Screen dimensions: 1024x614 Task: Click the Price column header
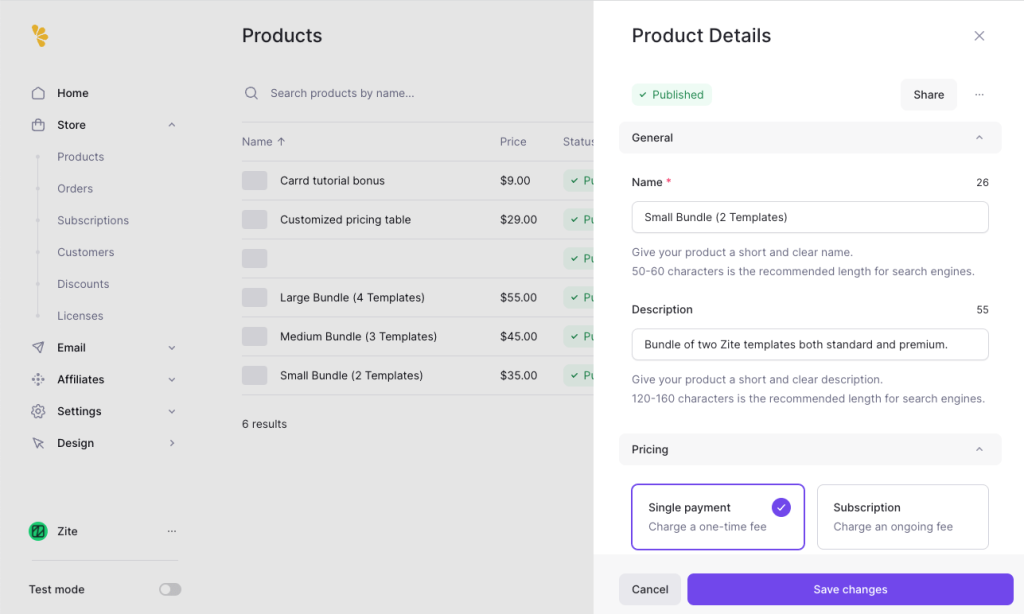pos(513,142)
